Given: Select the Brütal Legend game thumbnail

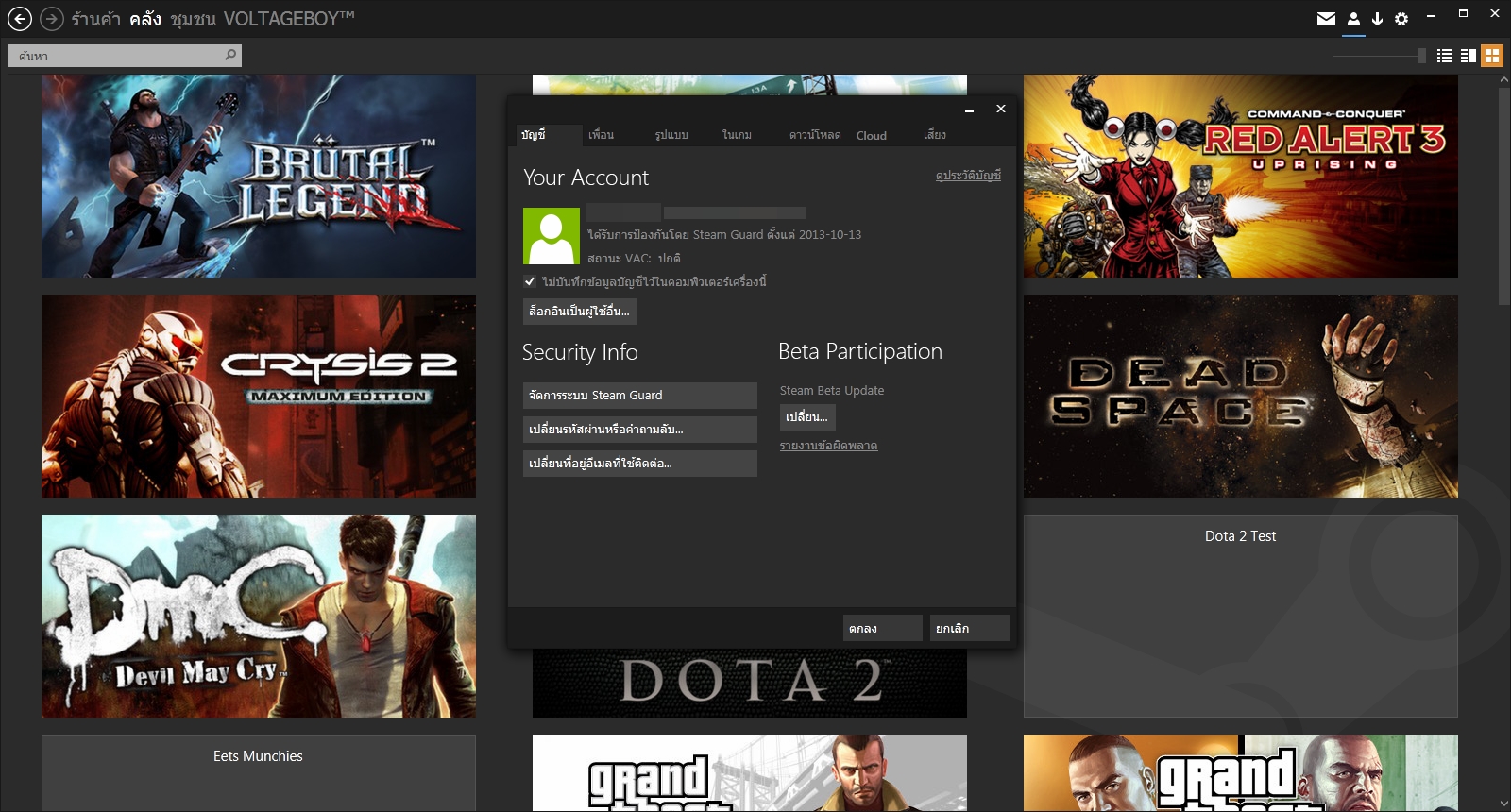Looking at the screenshot, I should (259, 176).
